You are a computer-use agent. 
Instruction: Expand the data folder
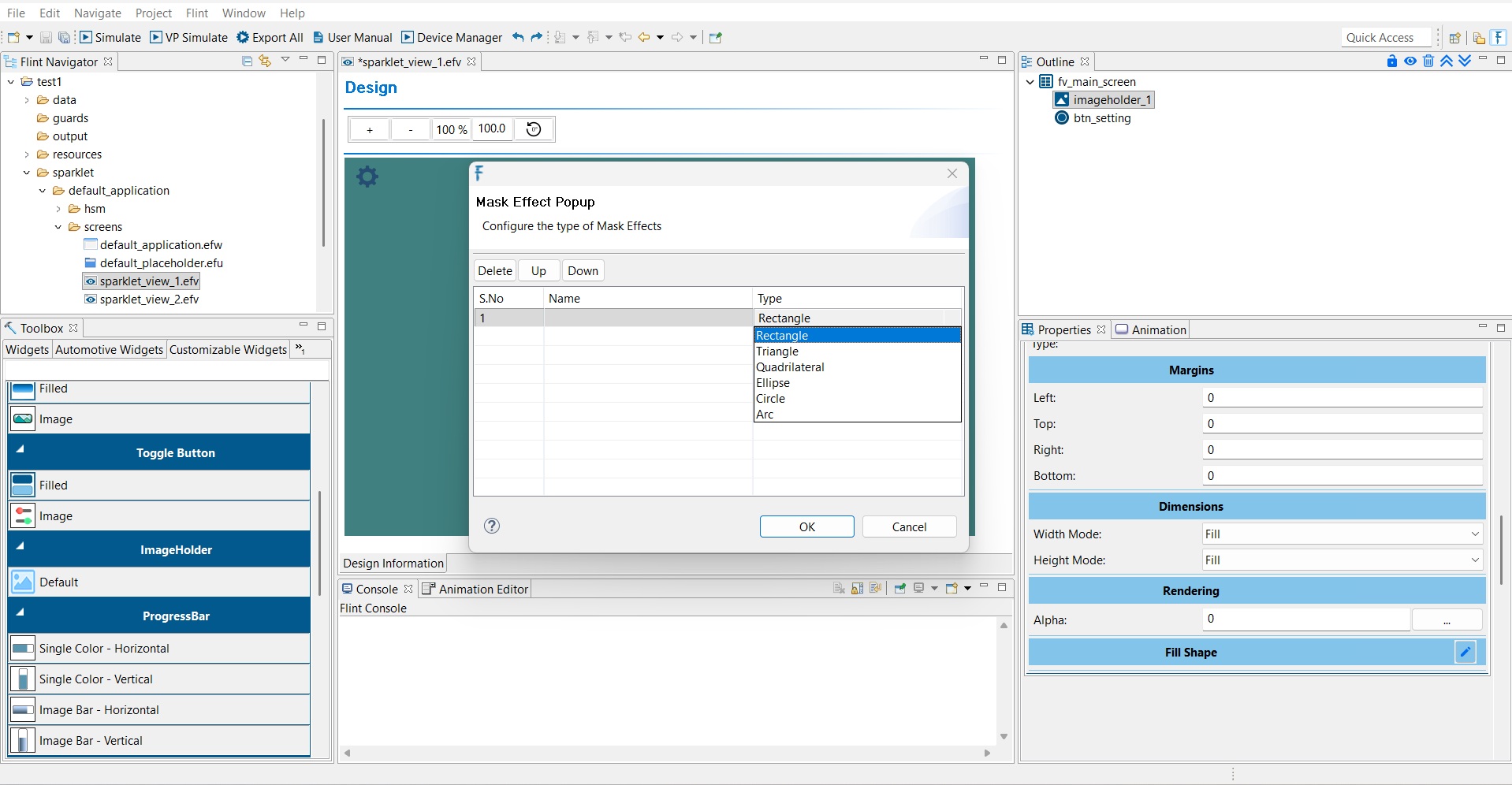27,100
